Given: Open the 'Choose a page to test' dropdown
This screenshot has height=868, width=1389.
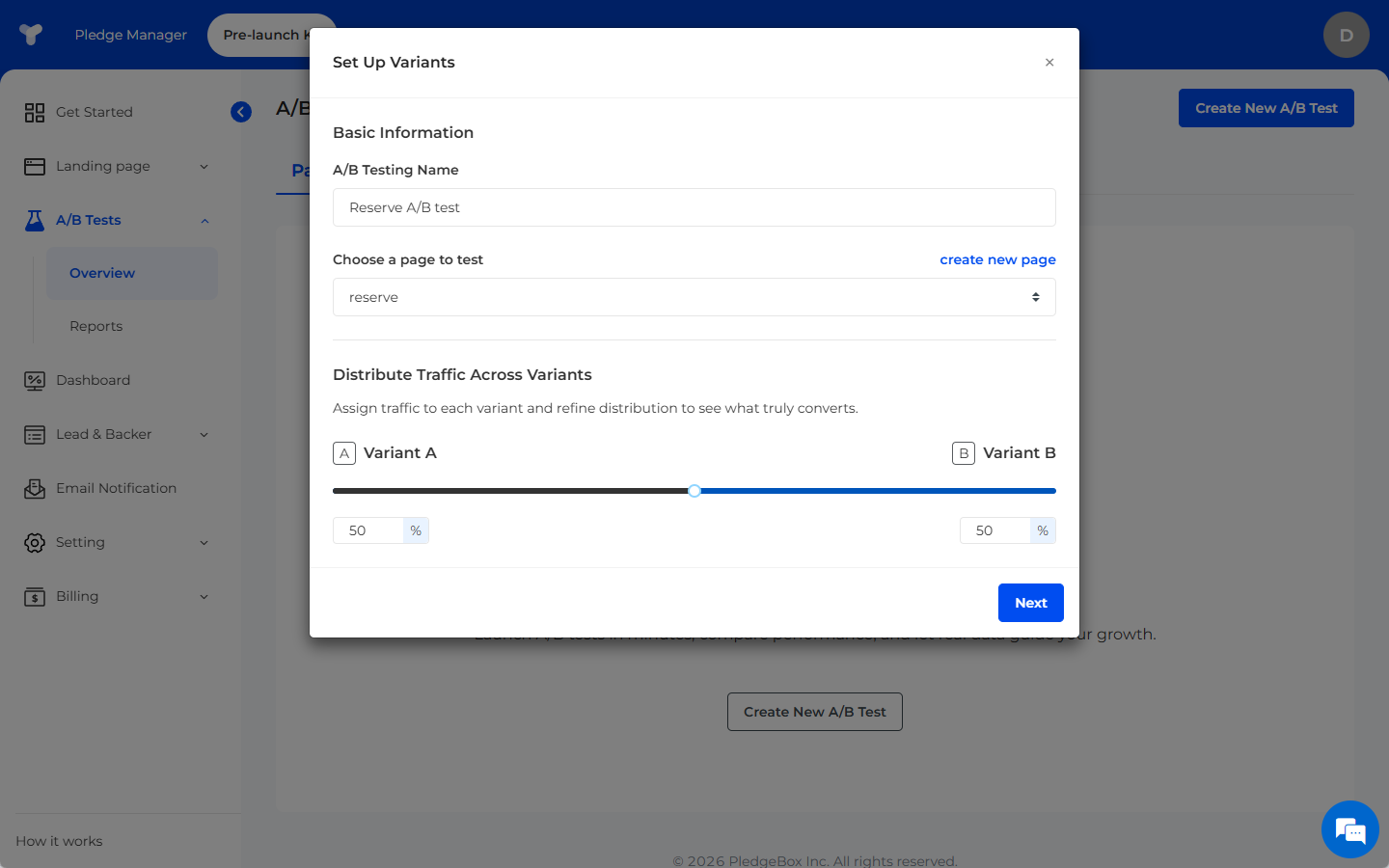Looking at the screenshot, I should point(694,297).
